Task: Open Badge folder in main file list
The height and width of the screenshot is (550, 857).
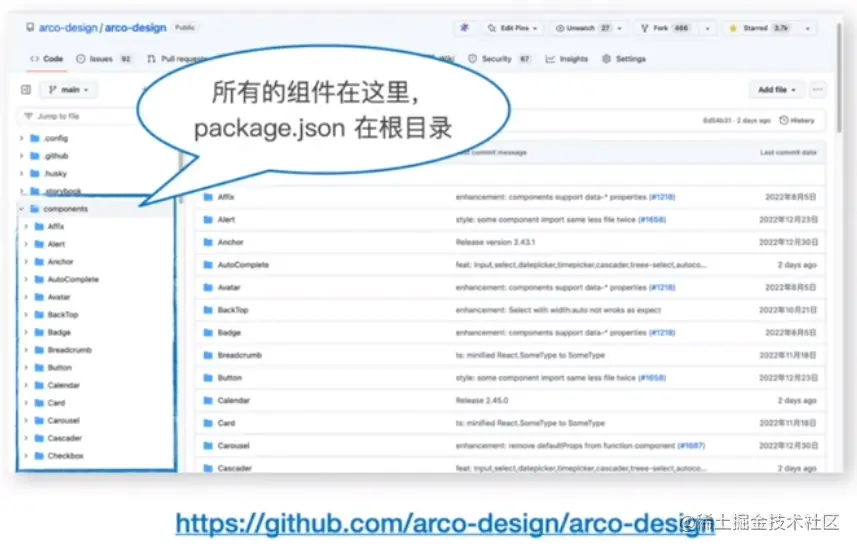Action: (x=229, y=332)
